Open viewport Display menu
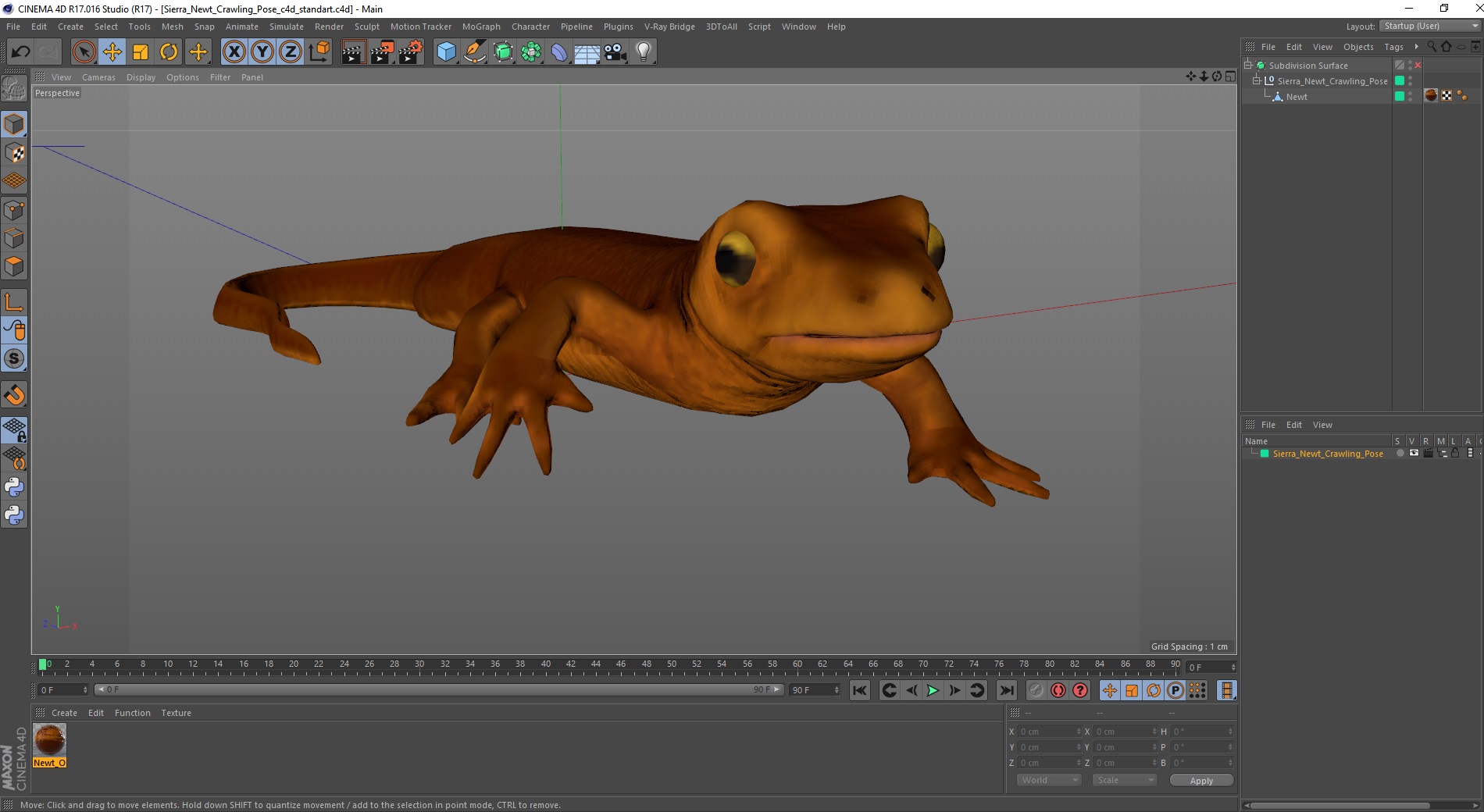This screenshot has width=1484, height=812. [141, 77]
